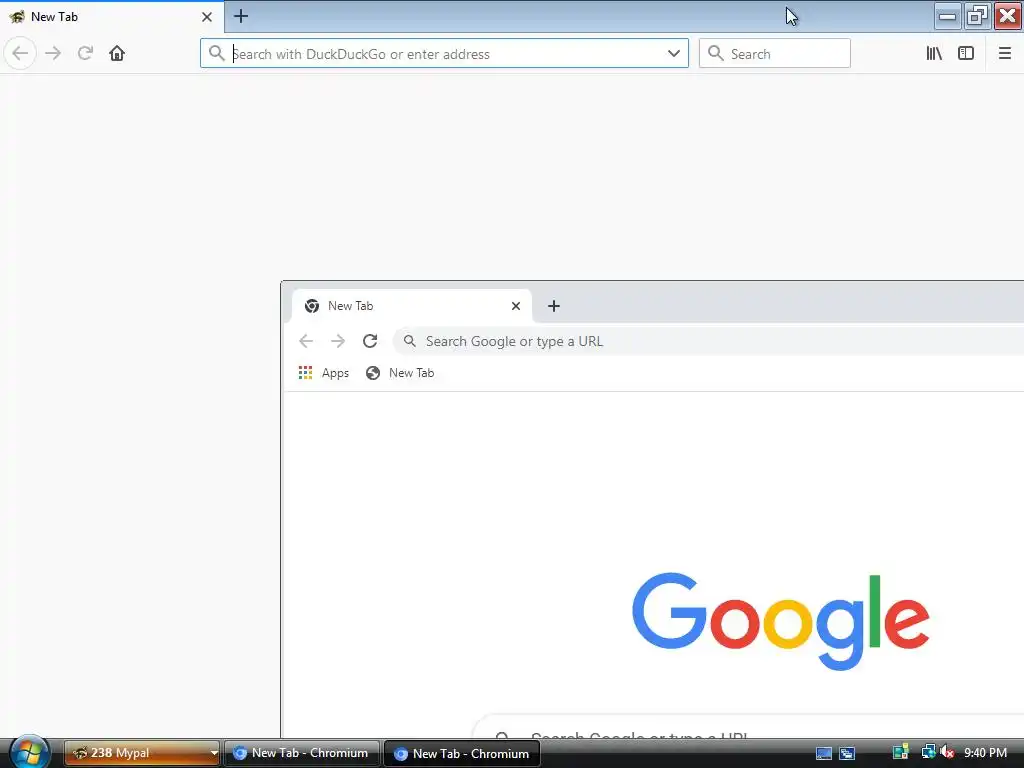
Task: Open Apps in Chromium bookmarks bar
Action: pos(324,373)
